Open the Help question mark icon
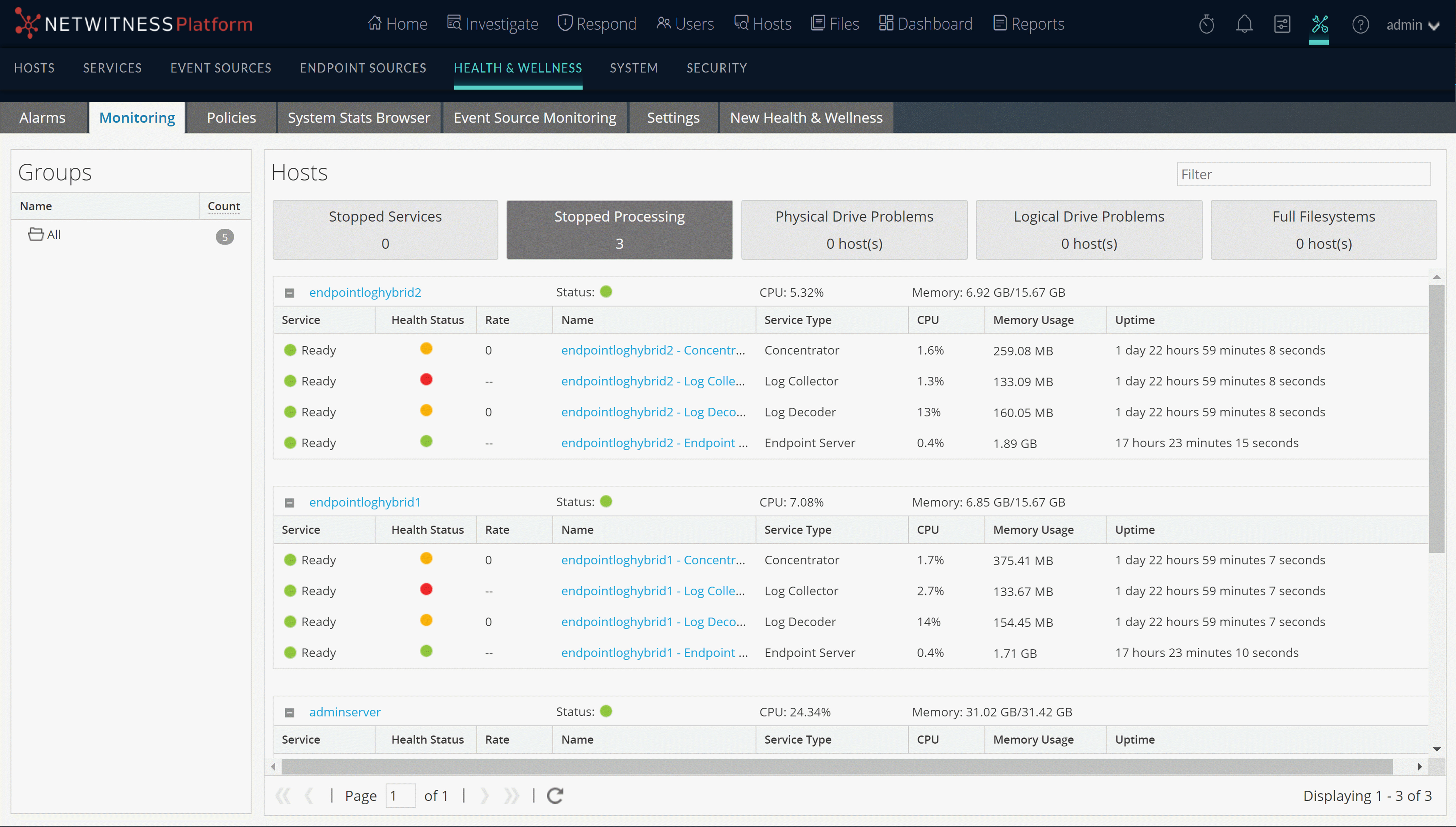The height and width of the screenshot is (827, 1456). (x=1361, y=24)
